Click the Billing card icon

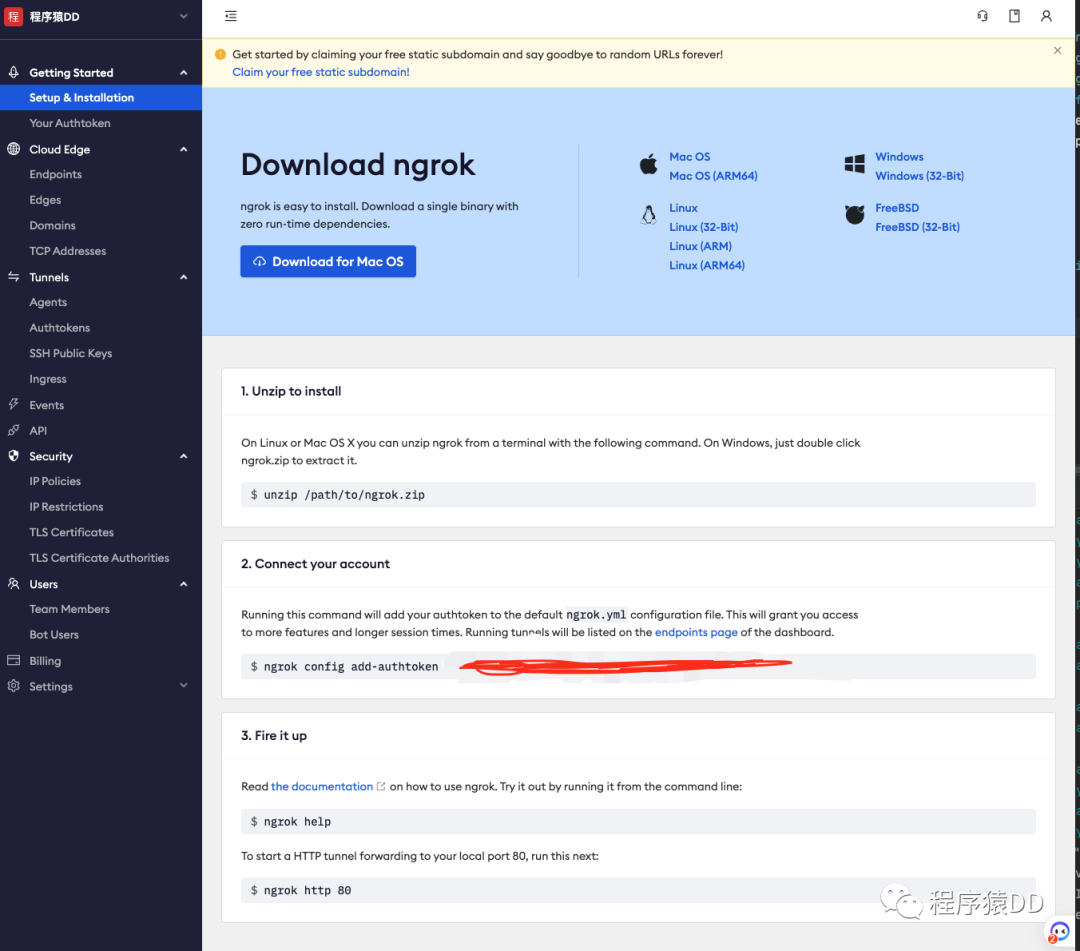(x=13, y=660)
